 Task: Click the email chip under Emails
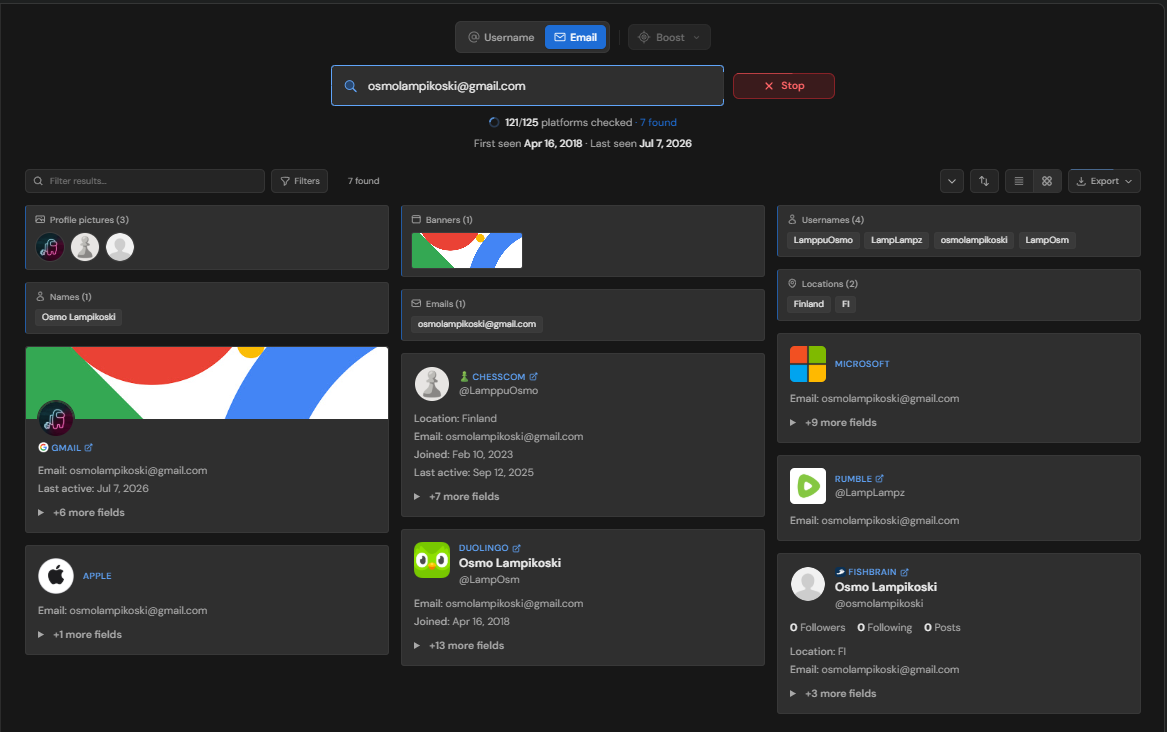pos(476,324)
